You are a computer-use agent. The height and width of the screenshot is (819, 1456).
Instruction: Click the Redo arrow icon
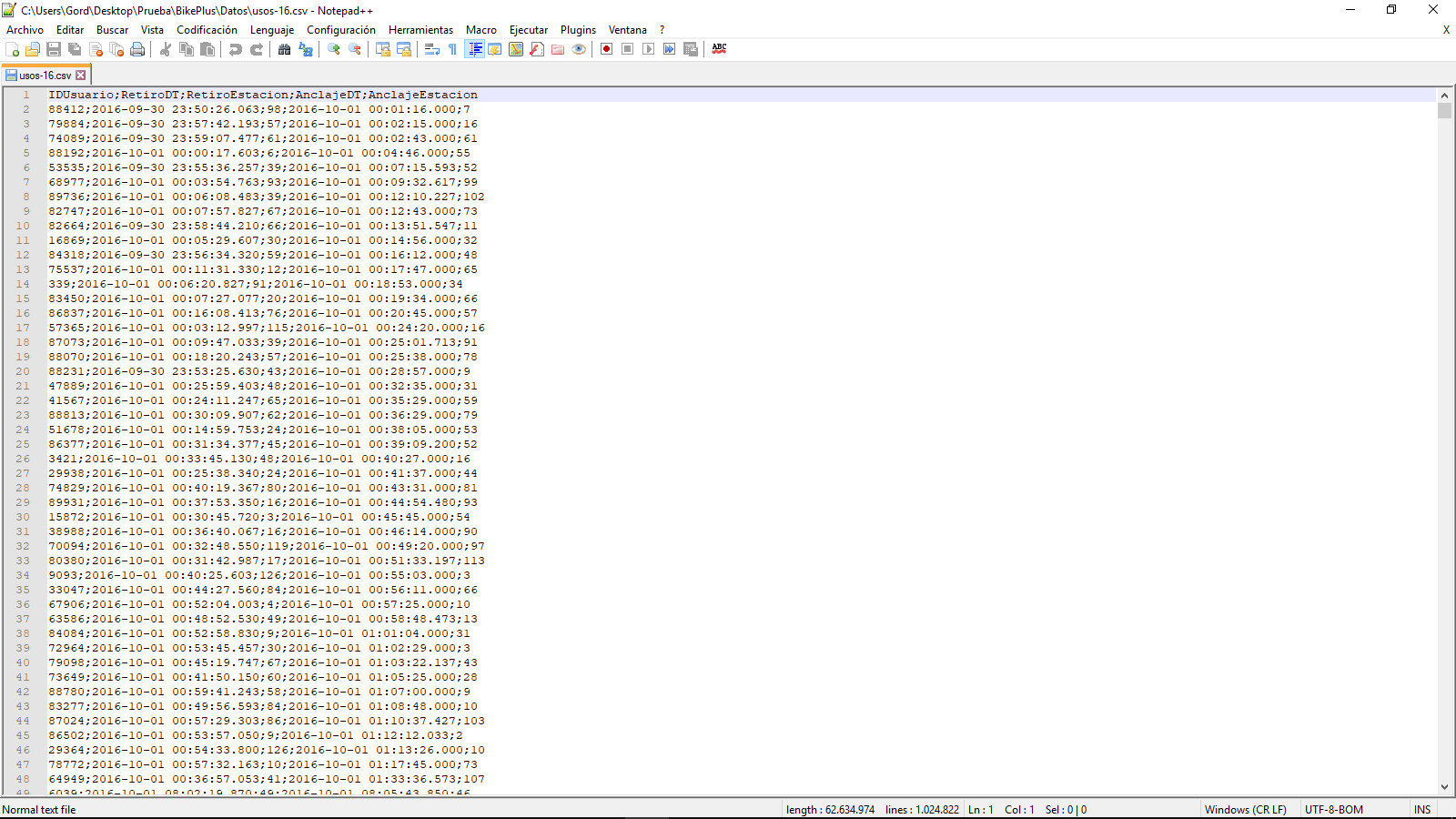pyautogui.click(x=257, y=49)
